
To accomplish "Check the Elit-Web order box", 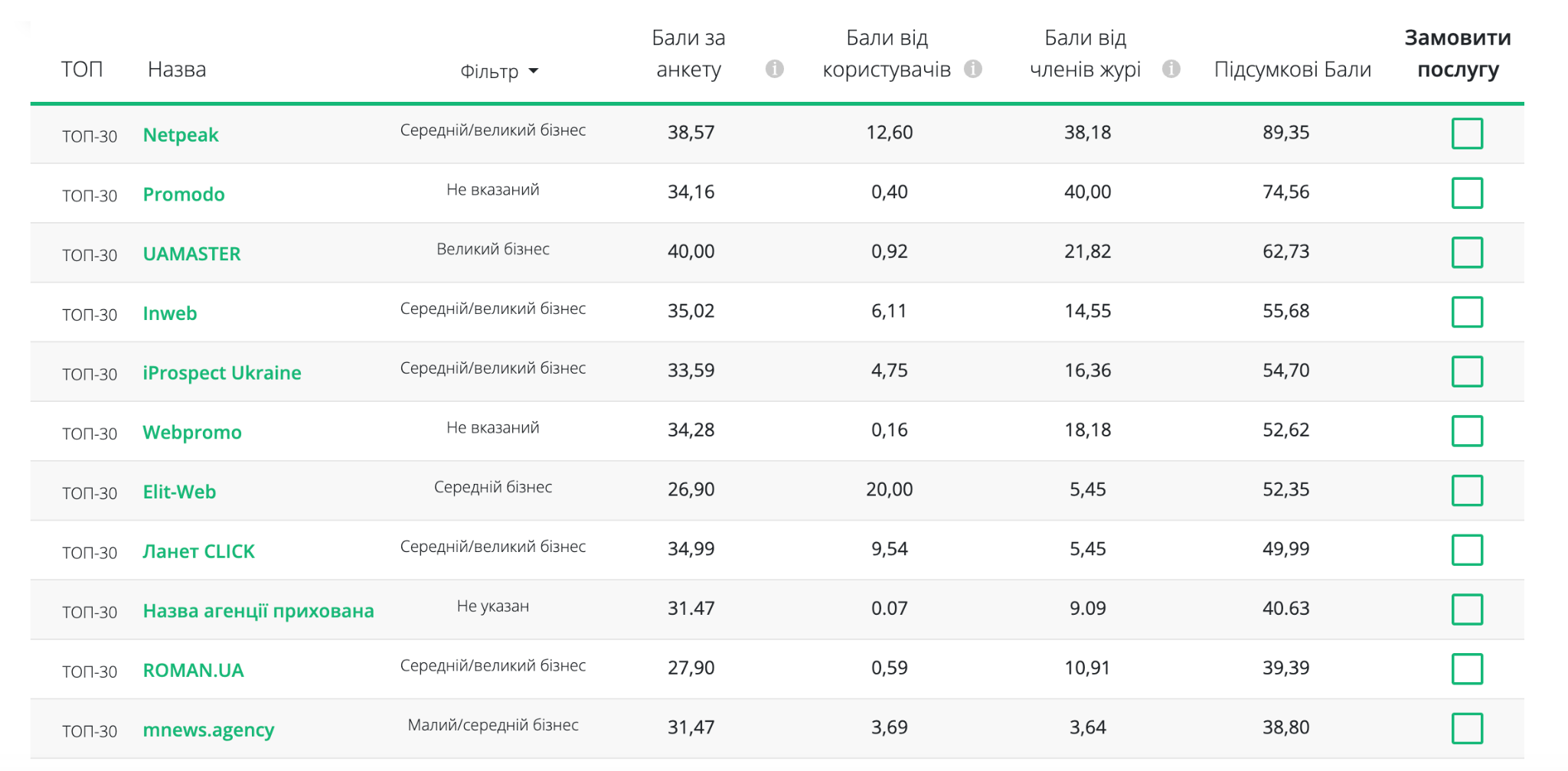I will (1467, 490).
